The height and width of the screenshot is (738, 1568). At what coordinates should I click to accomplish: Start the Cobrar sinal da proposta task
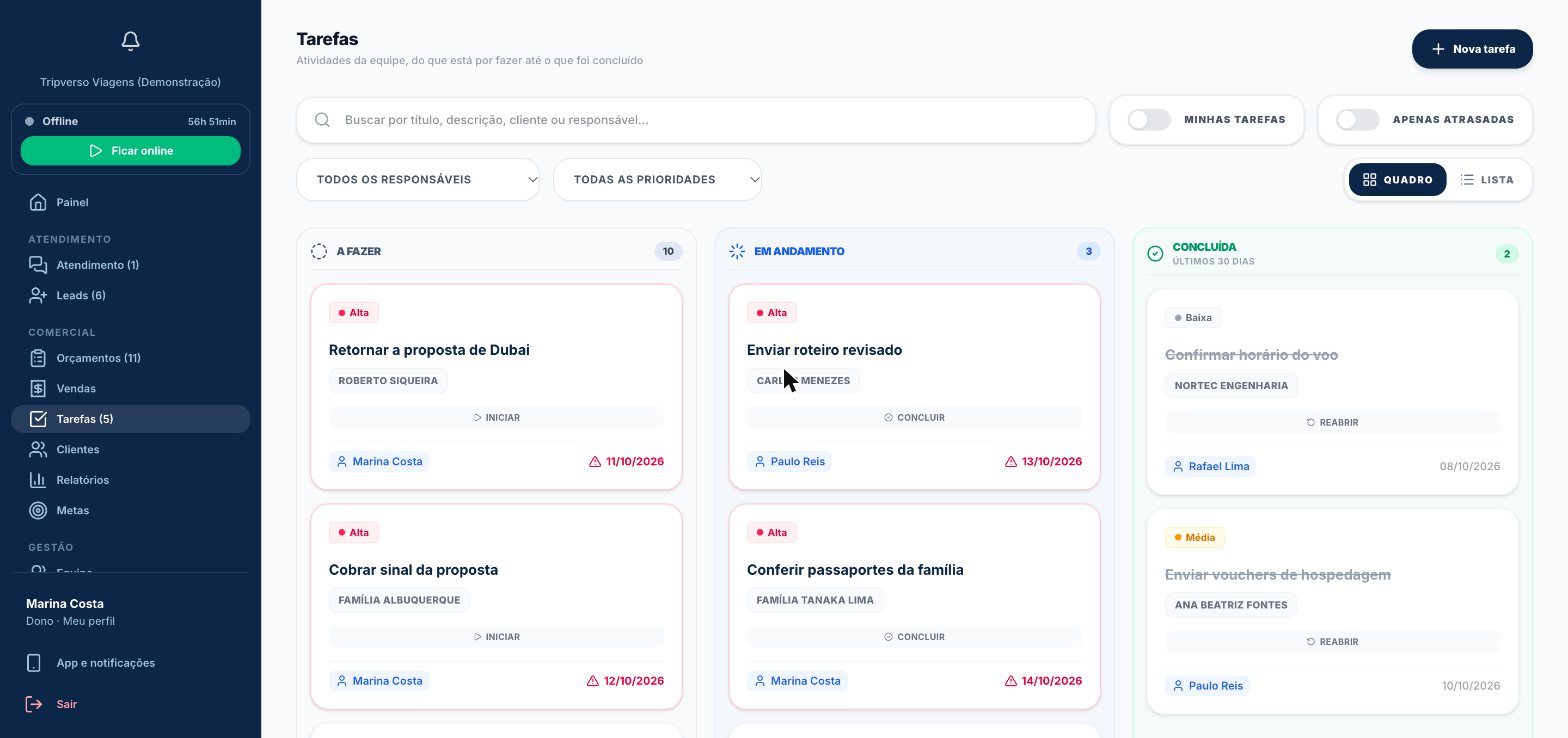click(x=496, y=637)
